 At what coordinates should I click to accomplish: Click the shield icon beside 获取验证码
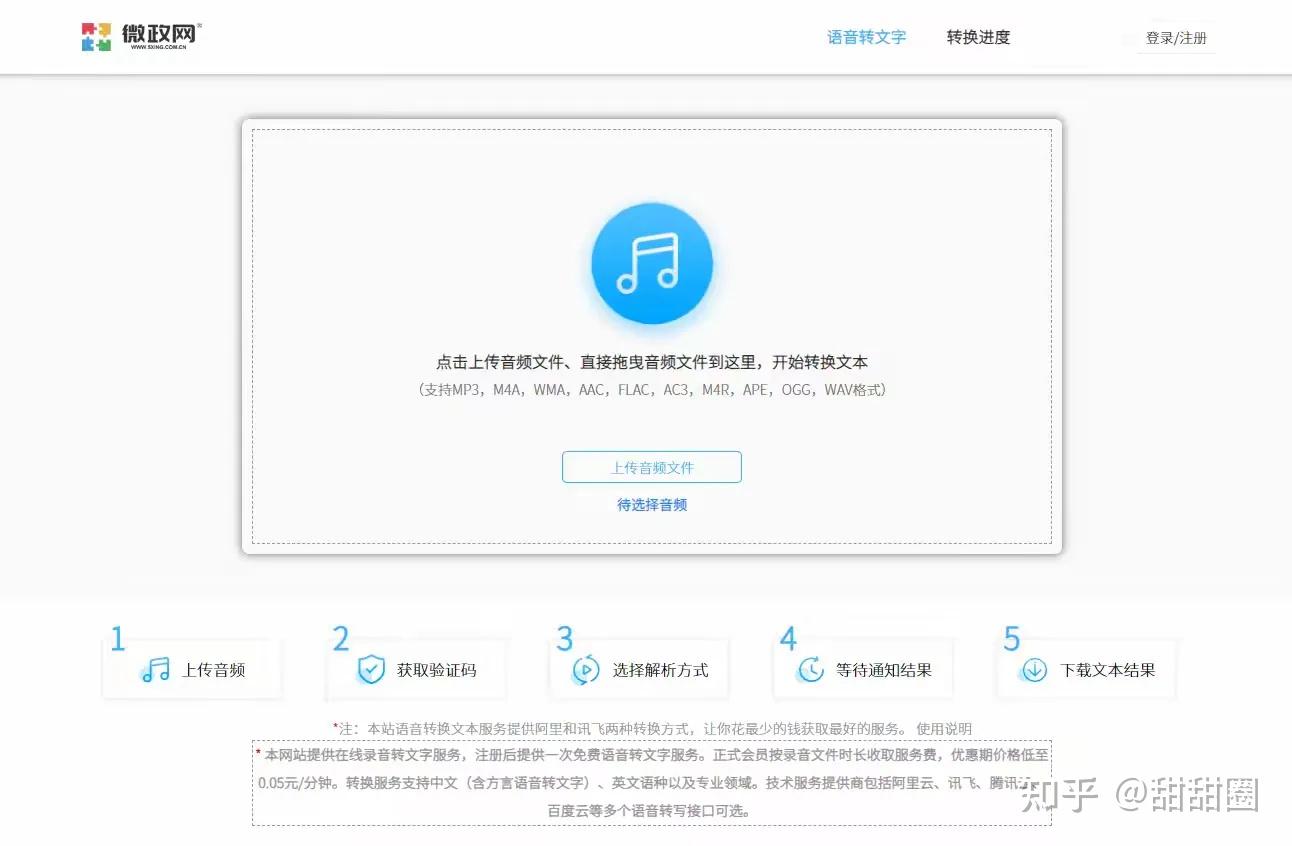point(371,670)
